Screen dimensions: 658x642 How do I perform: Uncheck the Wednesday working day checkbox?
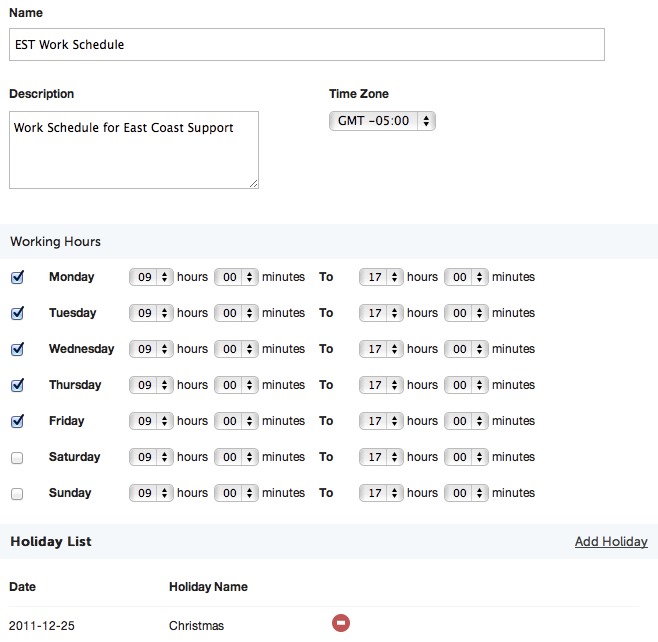point(17,349)
